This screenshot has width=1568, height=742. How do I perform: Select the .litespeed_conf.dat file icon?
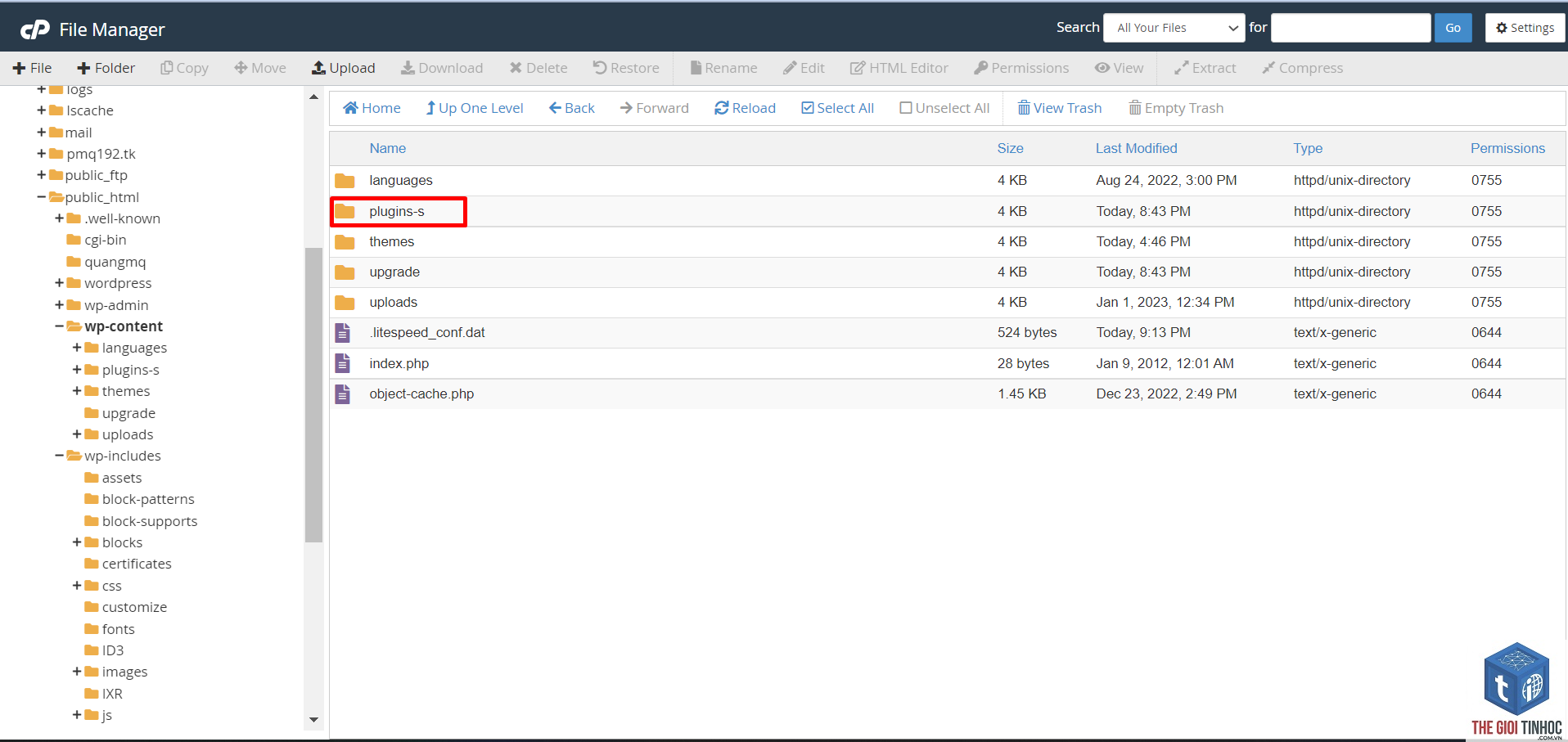point(343,333)
